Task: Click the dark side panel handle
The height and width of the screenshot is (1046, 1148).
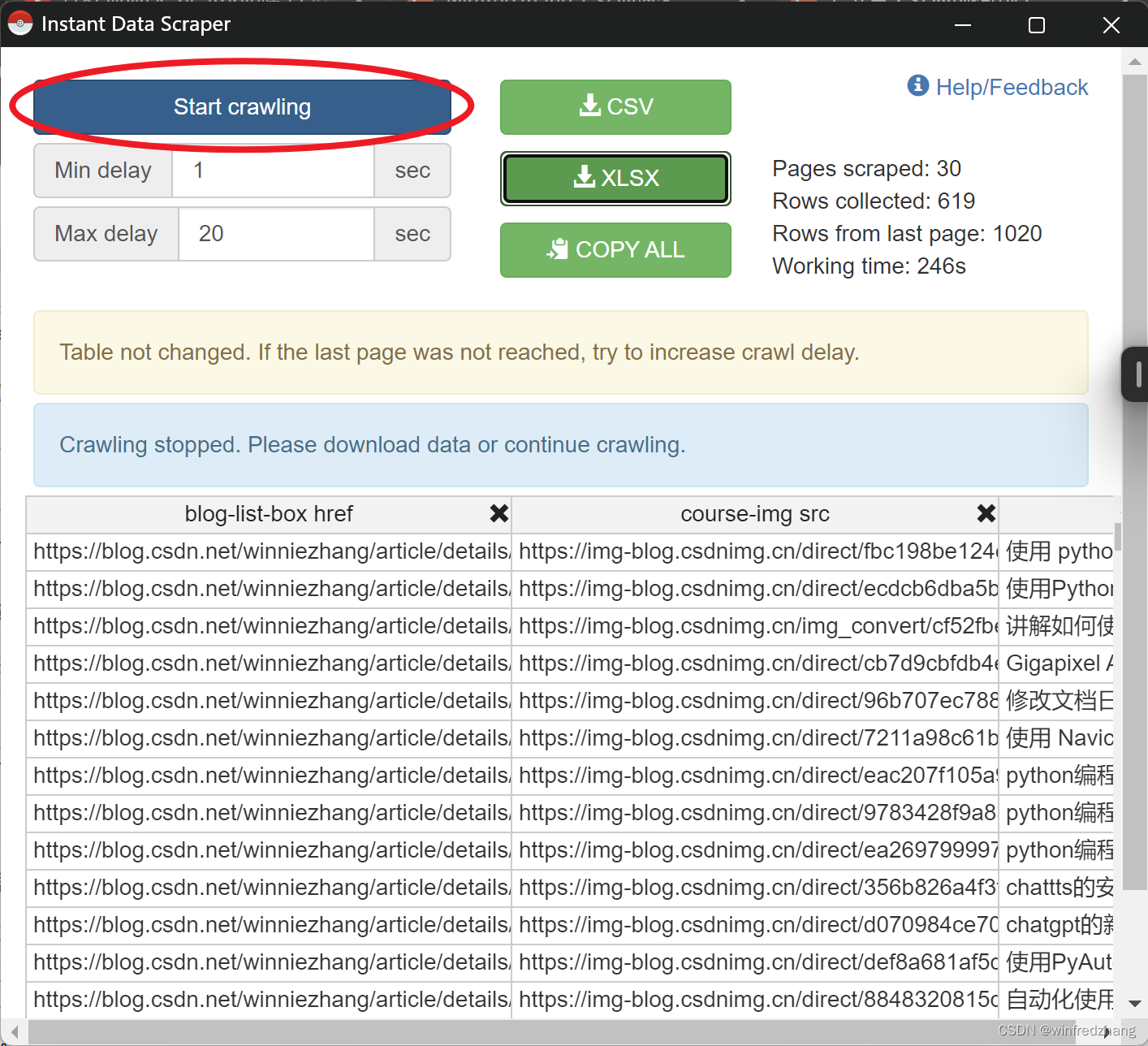Action: 1134,374
